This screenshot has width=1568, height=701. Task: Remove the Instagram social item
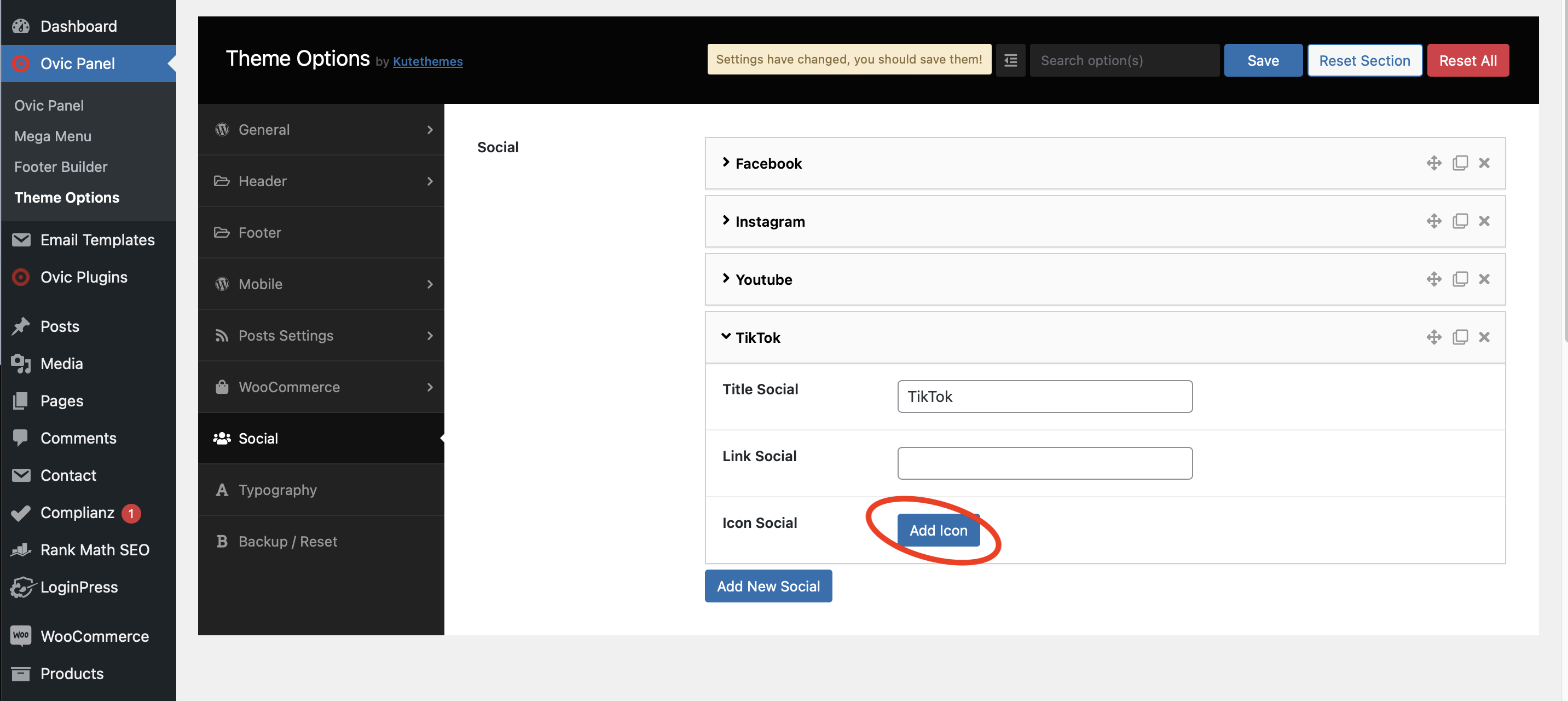coord(1484,221)
